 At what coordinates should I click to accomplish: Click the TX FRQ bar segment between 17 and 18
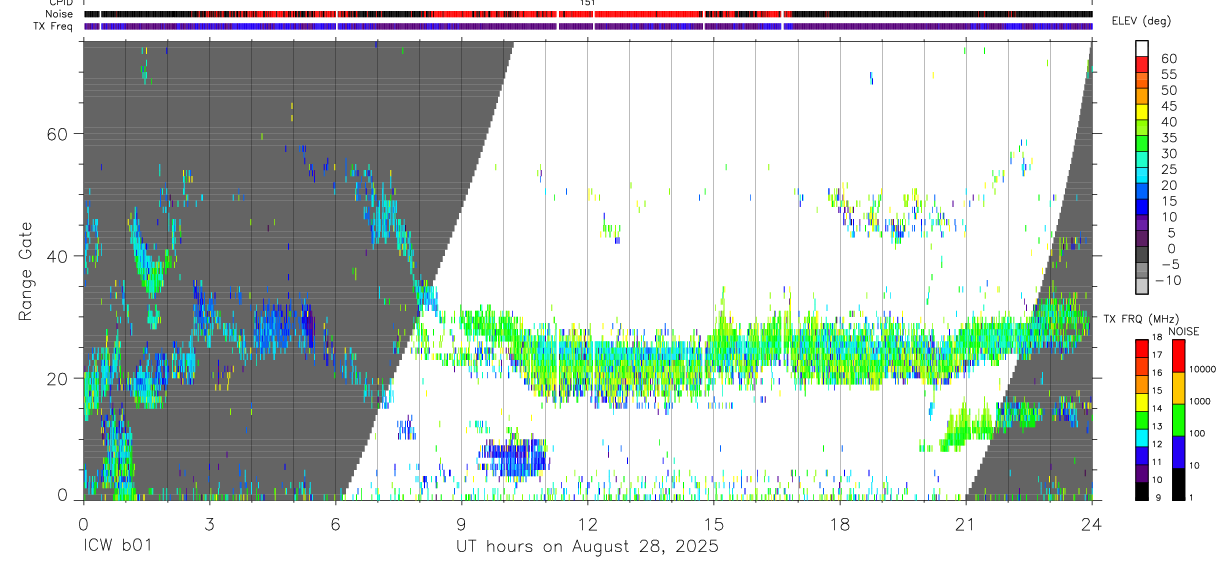(1142, 349)
